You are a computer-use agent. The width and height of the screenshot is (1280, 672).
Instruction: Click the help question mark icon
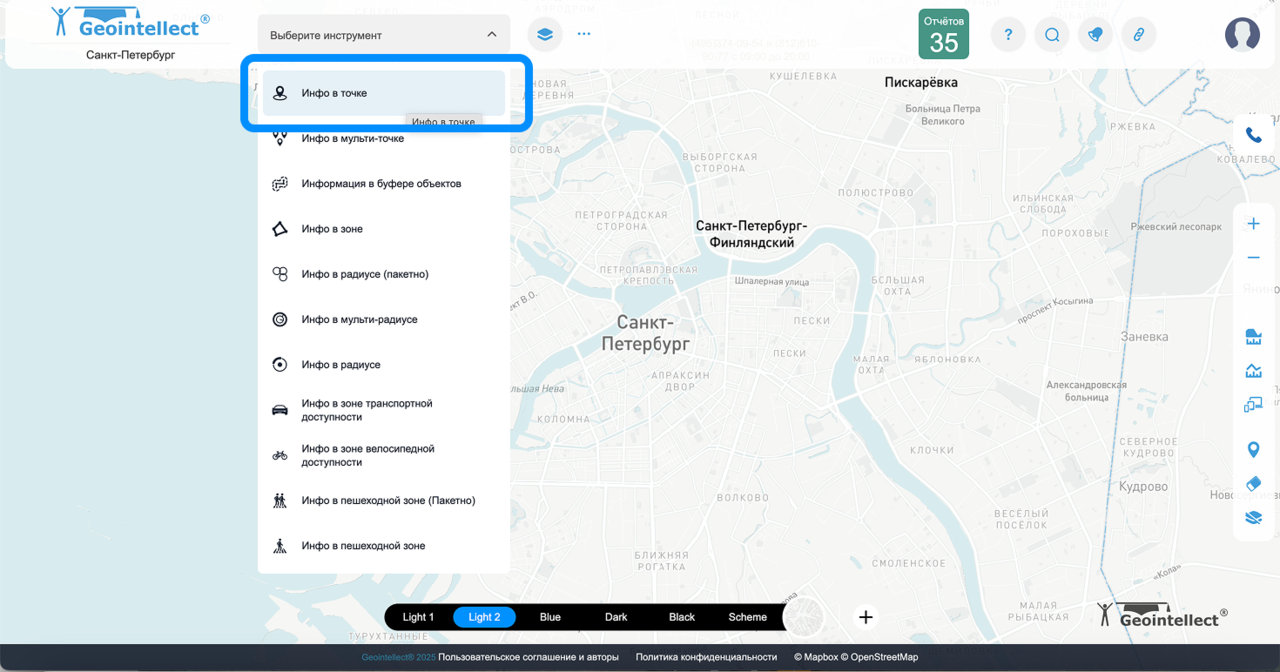(1008, 35)
